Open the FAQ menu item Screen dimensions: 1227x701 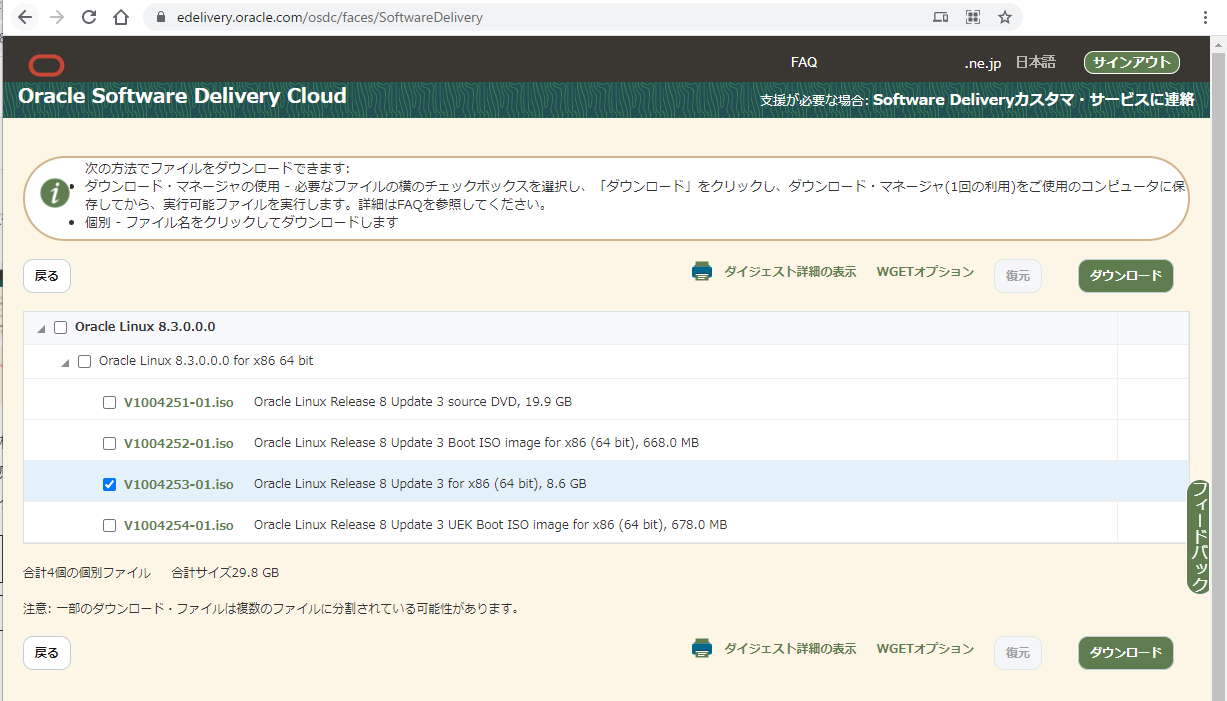pyautogui.click(x=803, y=62)
